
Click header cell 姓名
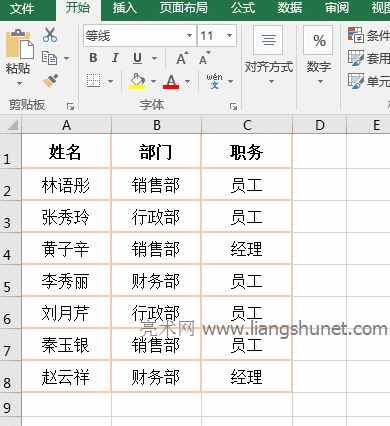66,151
